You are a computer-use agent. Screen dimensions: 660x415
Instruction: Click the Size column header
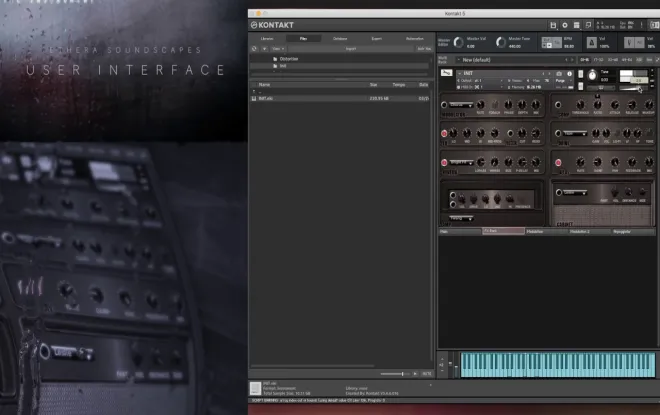pyautogui.click(x=373, y=85)
